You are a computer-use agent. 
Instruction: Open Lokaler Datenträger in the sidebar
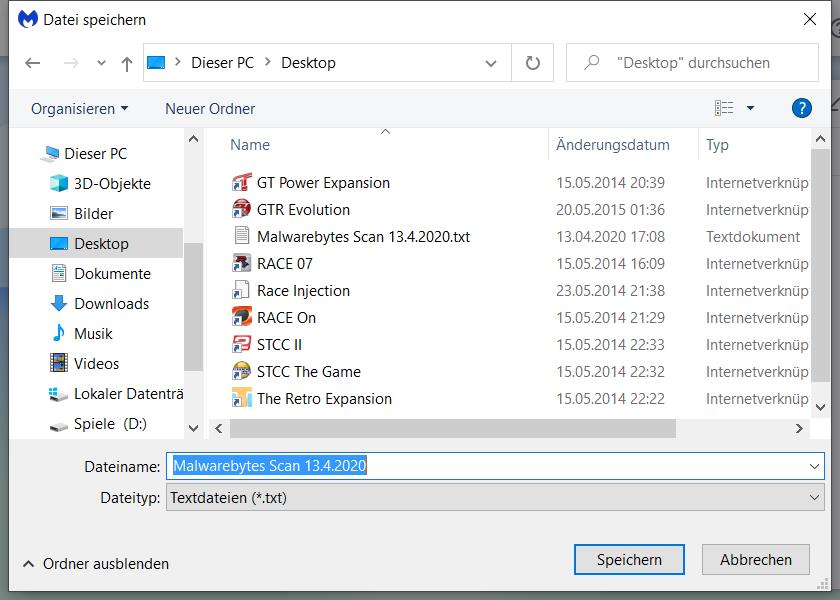(x=129, y=394)
